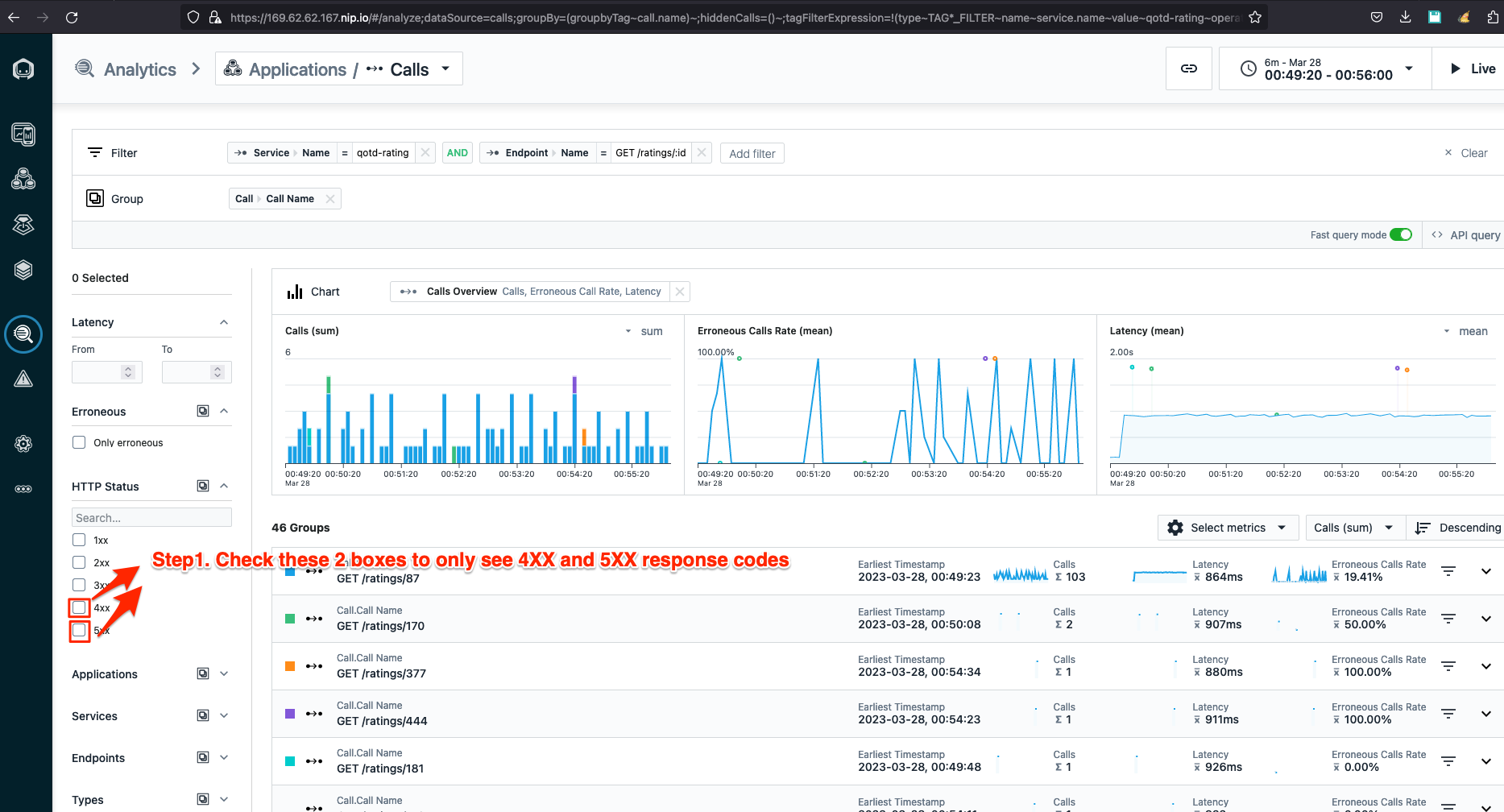Viewport: 1504px width, 812px height.
Task: Check the 2xx HTTP status box
Action: [79, 562]
